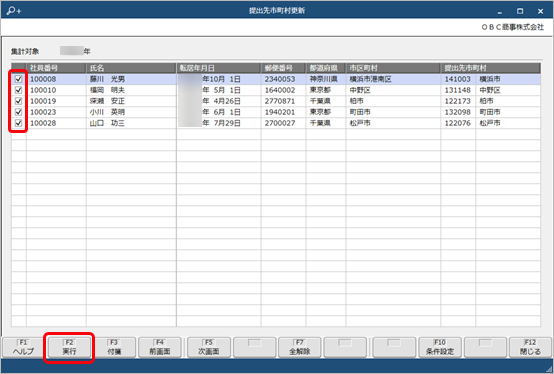Click the name 小川 英明
554x374 pixels.
107,112
